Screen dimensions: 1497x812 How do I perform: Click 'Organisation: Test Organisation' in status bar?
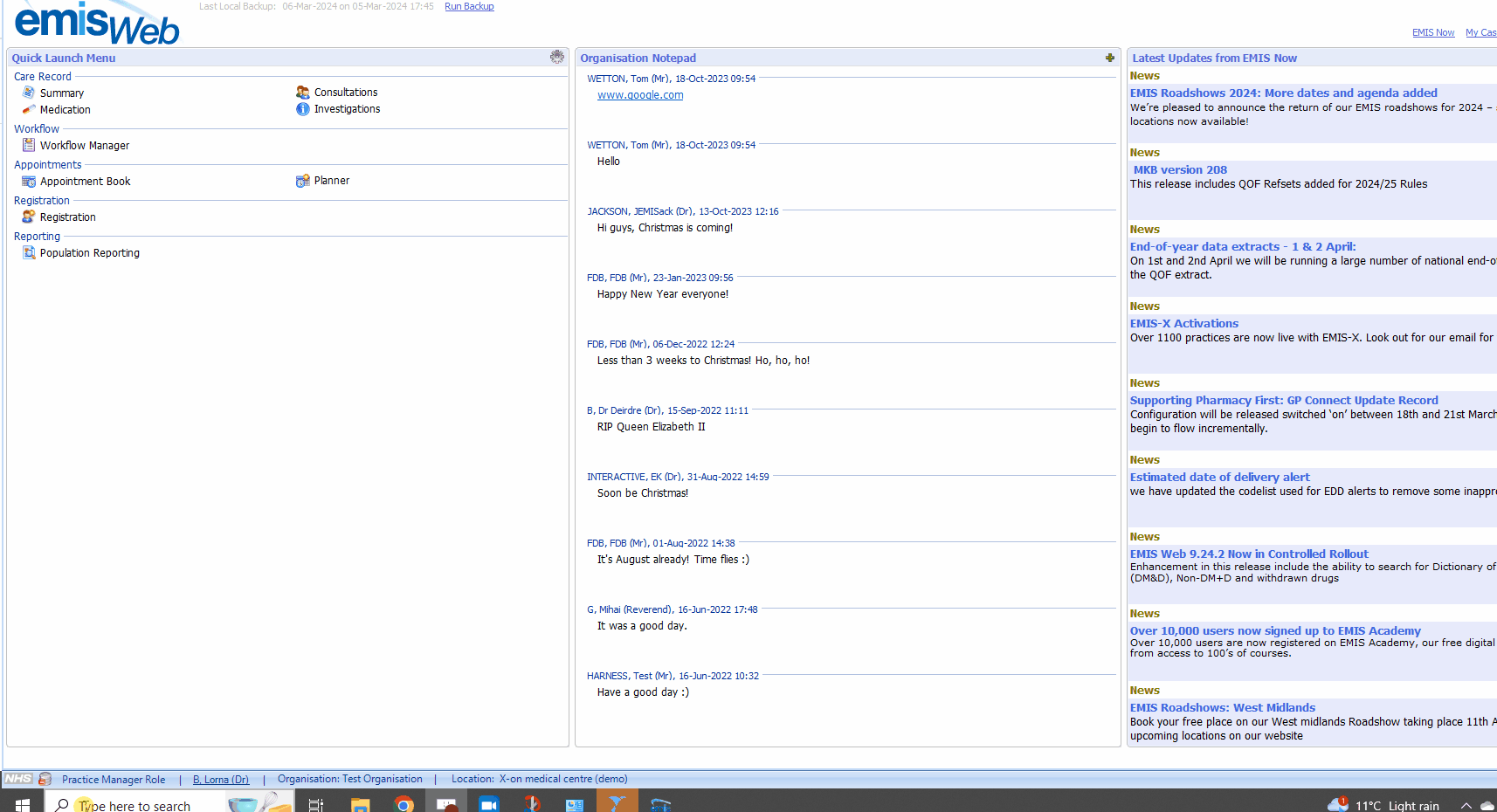pos(350,779)
